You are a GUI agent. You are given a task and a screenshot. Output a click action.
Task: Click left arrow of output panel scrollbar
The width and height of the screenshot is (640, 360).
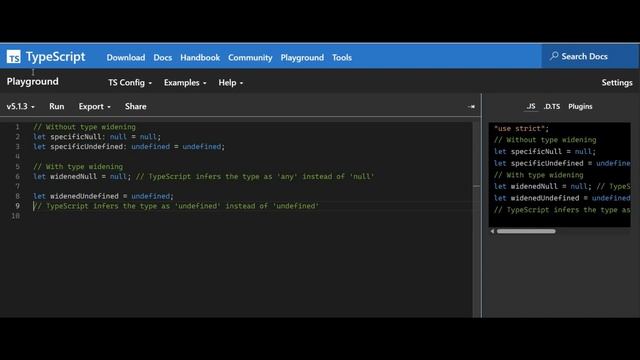click(492, 231)
